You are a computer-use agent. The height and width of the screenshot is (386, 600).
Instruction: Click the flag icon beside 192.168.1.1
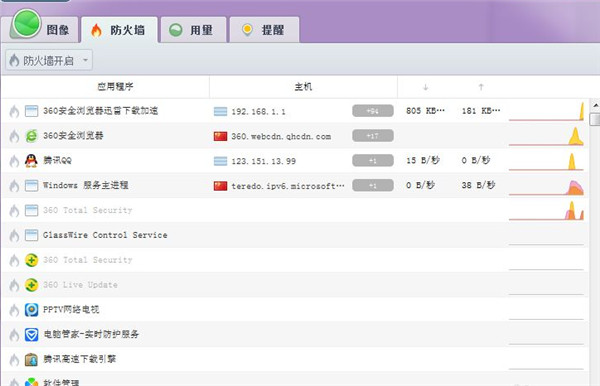pos(220,111)
